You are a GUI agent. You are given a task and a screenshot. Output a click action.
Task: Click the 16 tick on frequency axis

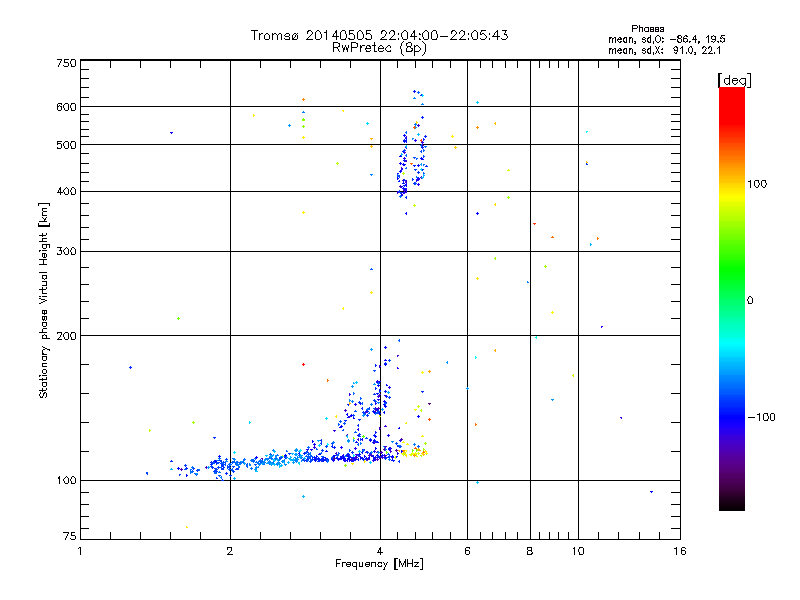[x=679, y=550]
